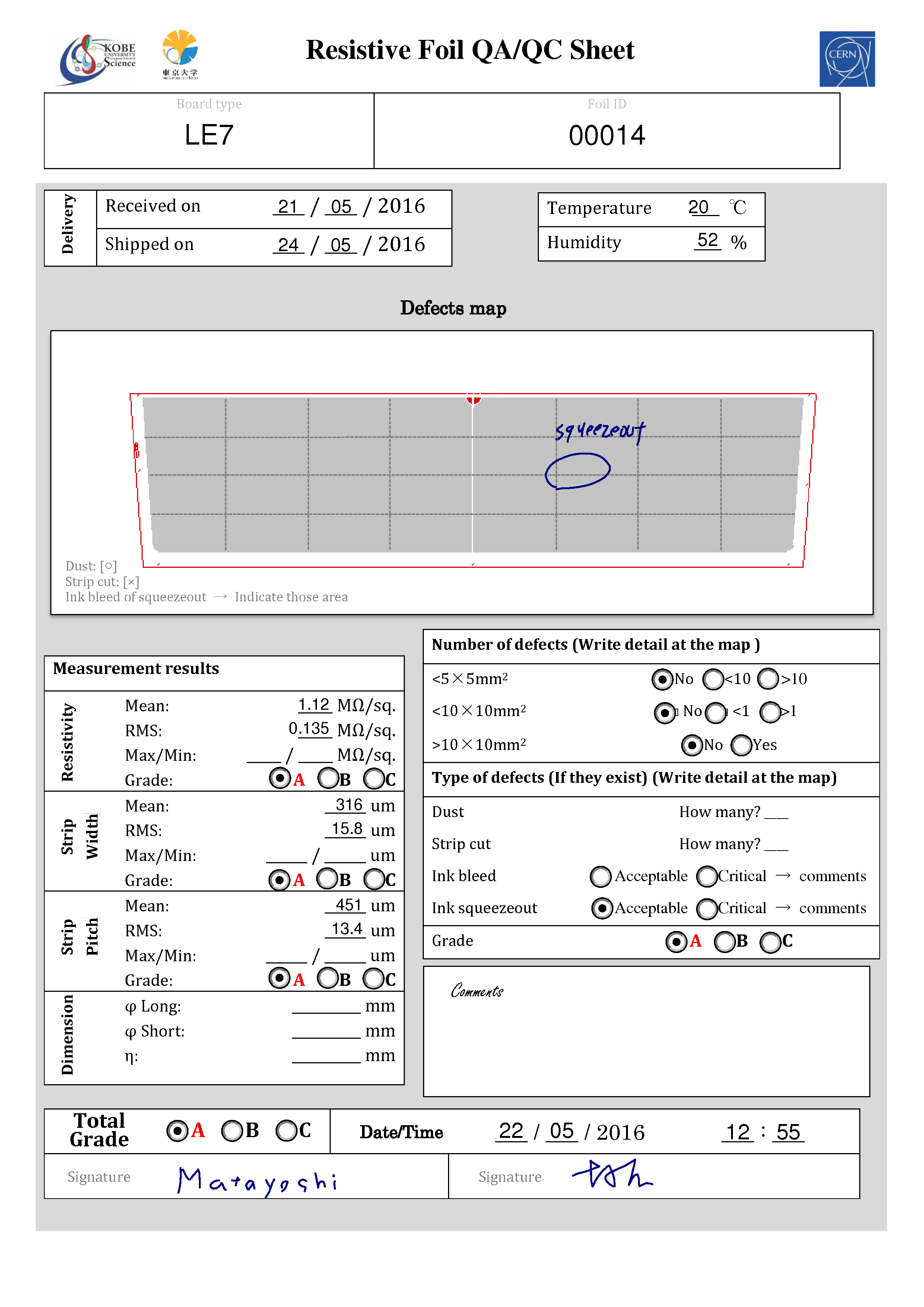Image resolution: width=924 pixels, height=1307 pixels.
Task: Select Resistivity grade A radio button
Action: point(279,778)
